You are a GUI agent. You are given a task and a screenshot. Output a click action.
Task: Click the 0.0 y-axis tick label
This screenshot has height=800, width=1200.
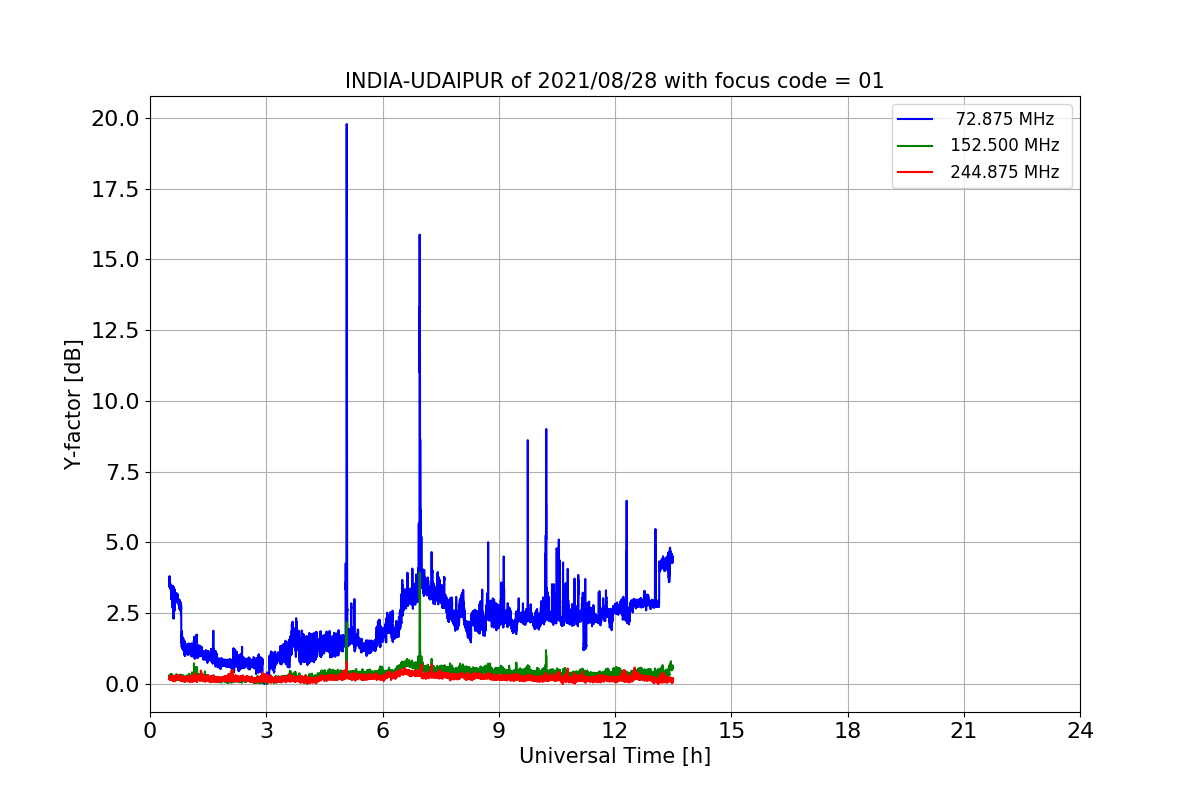pyautogui.click(x=124, y=684)
